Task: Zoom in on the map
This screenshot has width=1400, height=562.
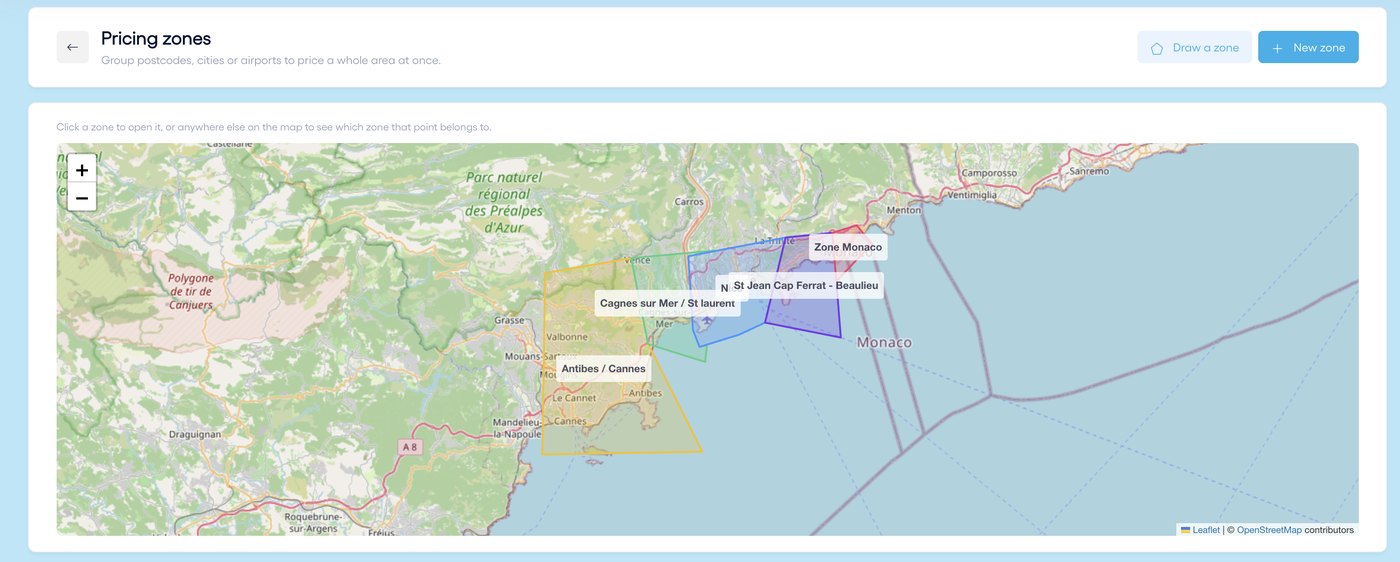Action: (x=82, y=170)
